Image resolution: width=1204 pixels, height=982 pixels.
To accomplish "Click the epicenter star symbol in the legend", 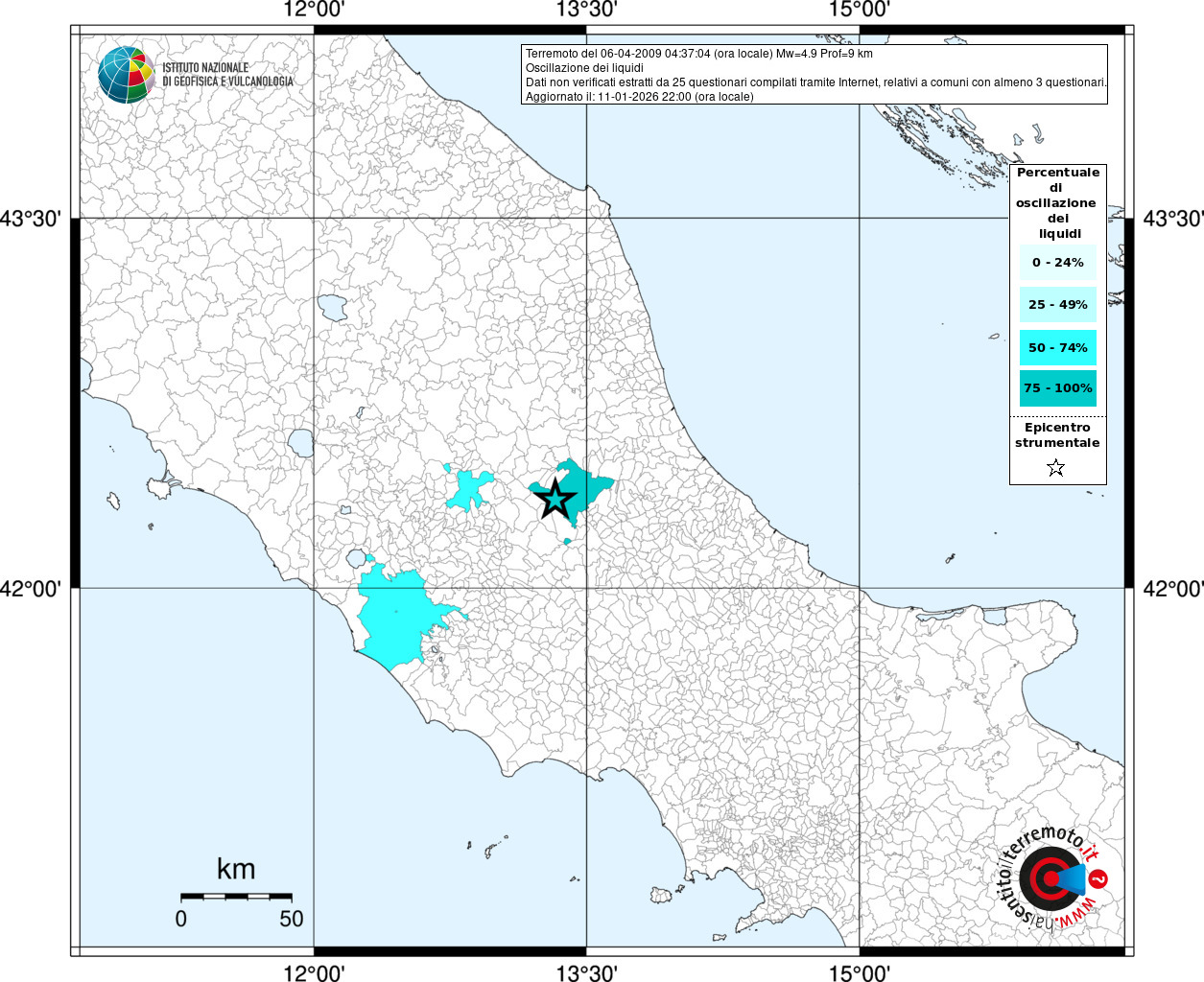I will coord(1056,468).
